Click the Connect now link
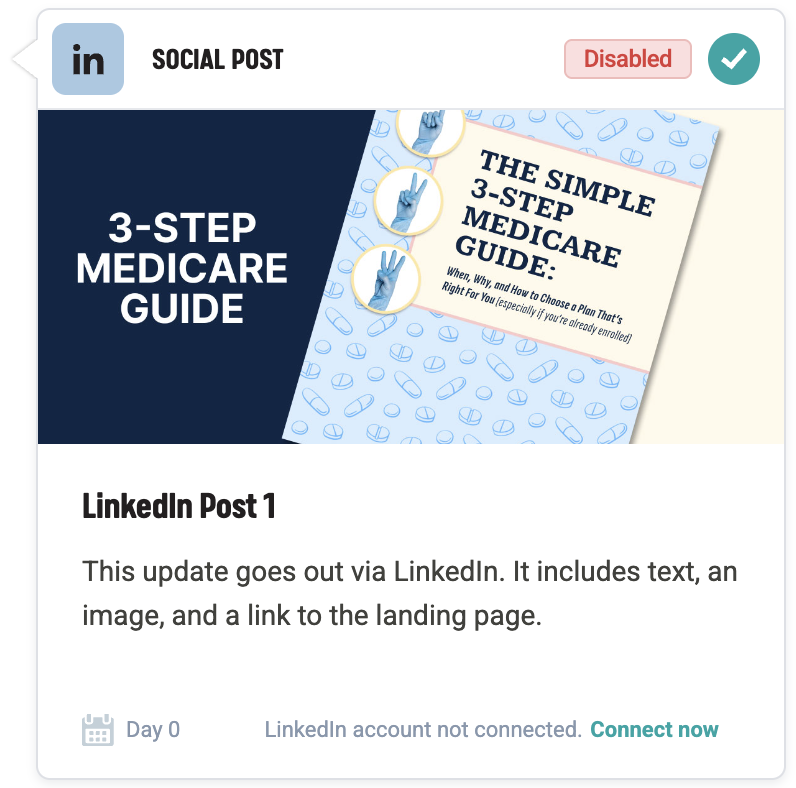The width and height of the screenshot is (796, 788). point(654,729)
